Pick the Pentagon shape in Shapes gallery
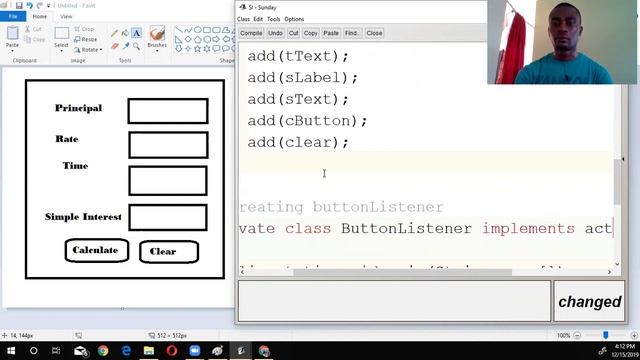The image size is (640, 360). [197, 40]
